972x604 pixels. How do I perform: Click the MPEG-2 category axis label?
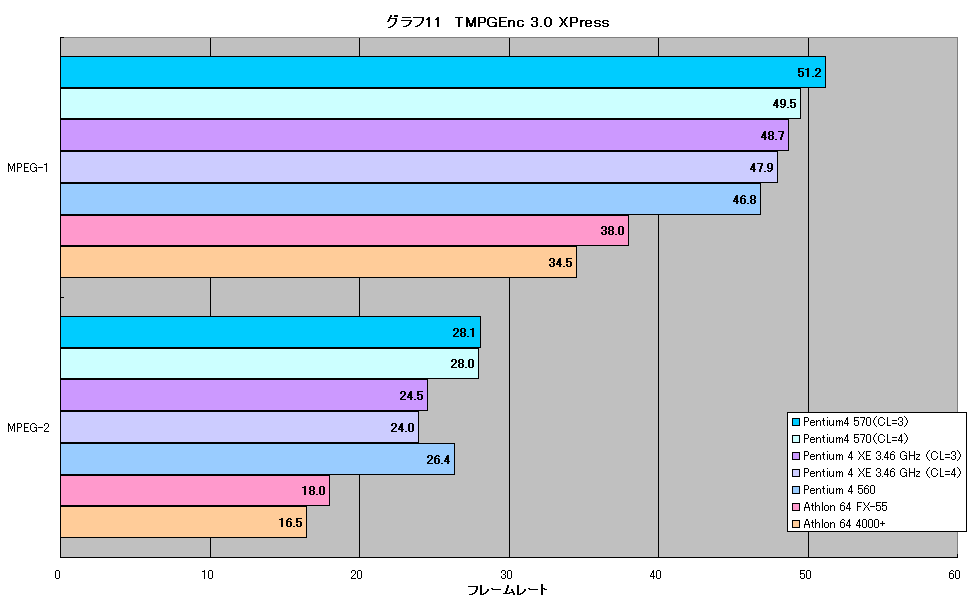[28, 427]
